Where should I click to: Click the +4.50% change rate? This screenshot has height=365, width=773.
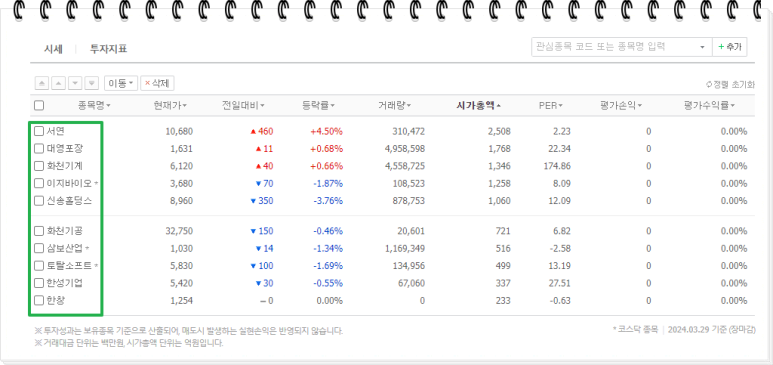(x=326, y=132)
